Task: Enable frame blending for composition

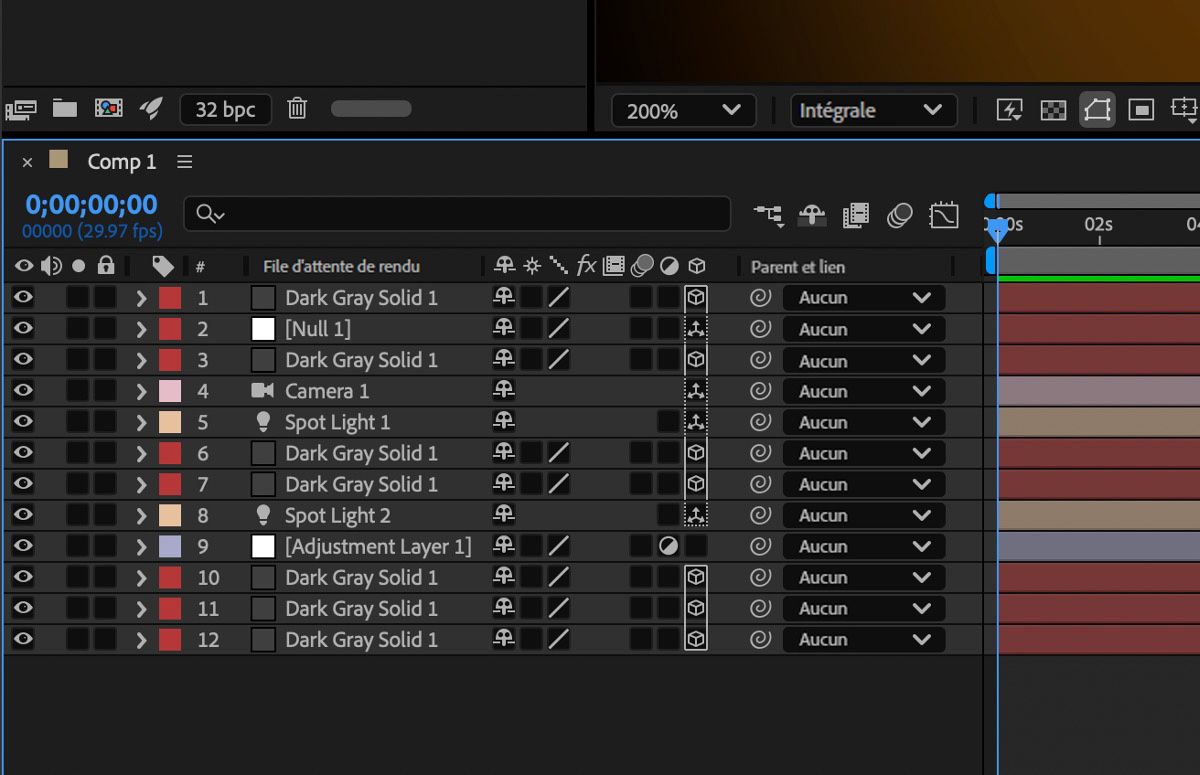Action: coord(856,214)
